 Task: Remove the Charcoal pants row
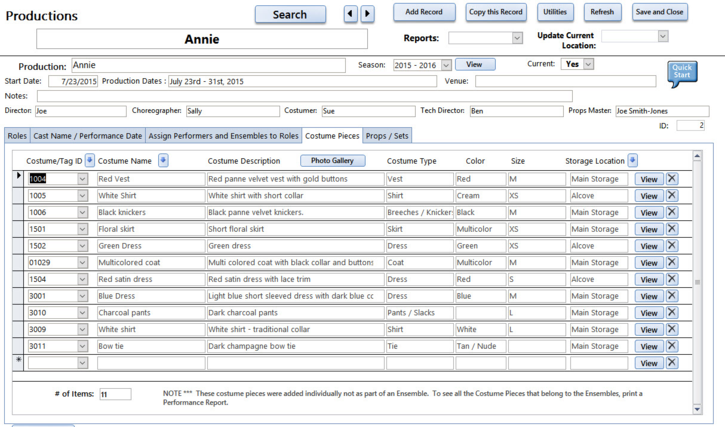(672, 312)
